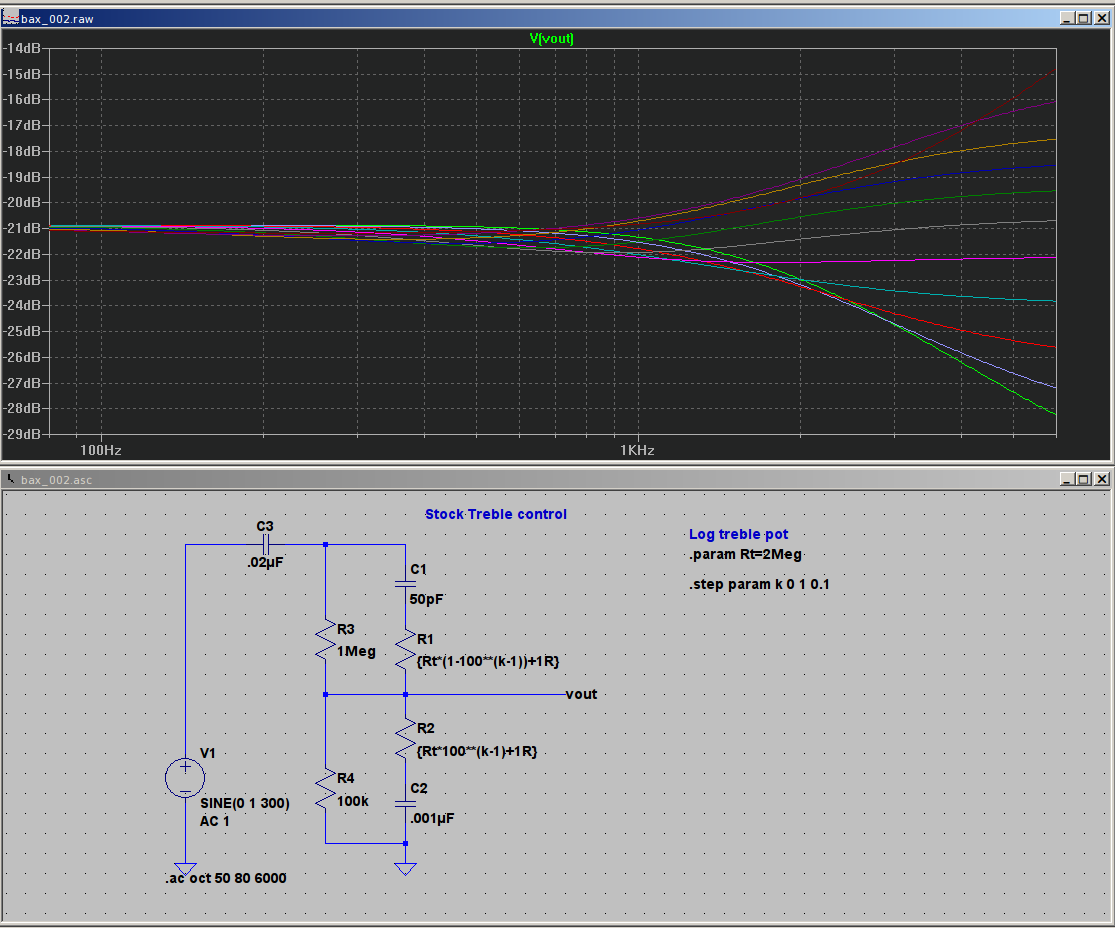Click the vout net label
Viewport: 1115px width, 928px height.
(581, 695)
